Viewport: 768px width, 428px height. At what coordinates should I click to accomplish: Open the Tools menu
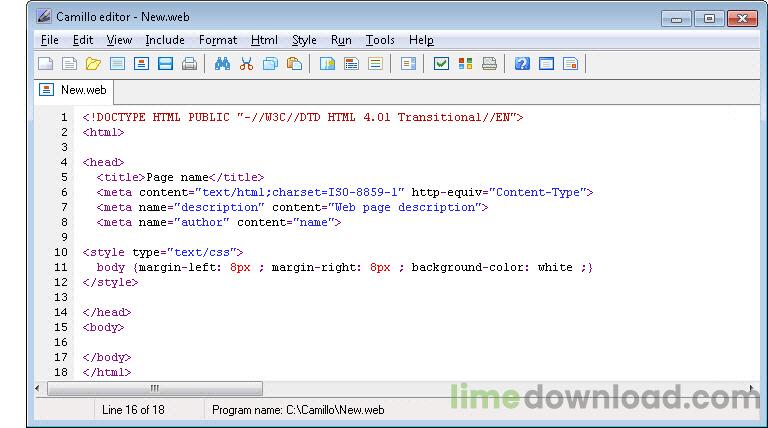[380, 40]
